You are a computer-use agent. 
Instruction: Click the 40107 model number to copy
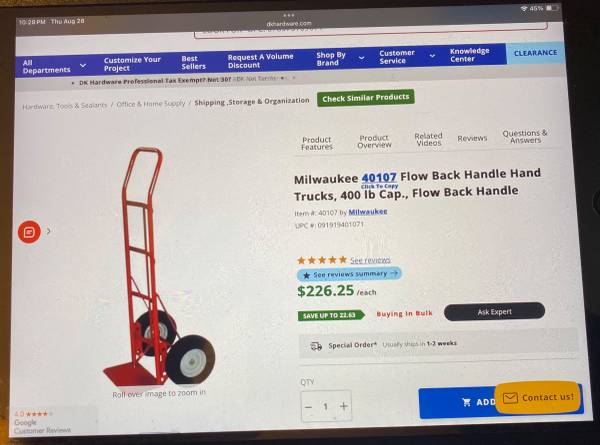tap(379, 178)
